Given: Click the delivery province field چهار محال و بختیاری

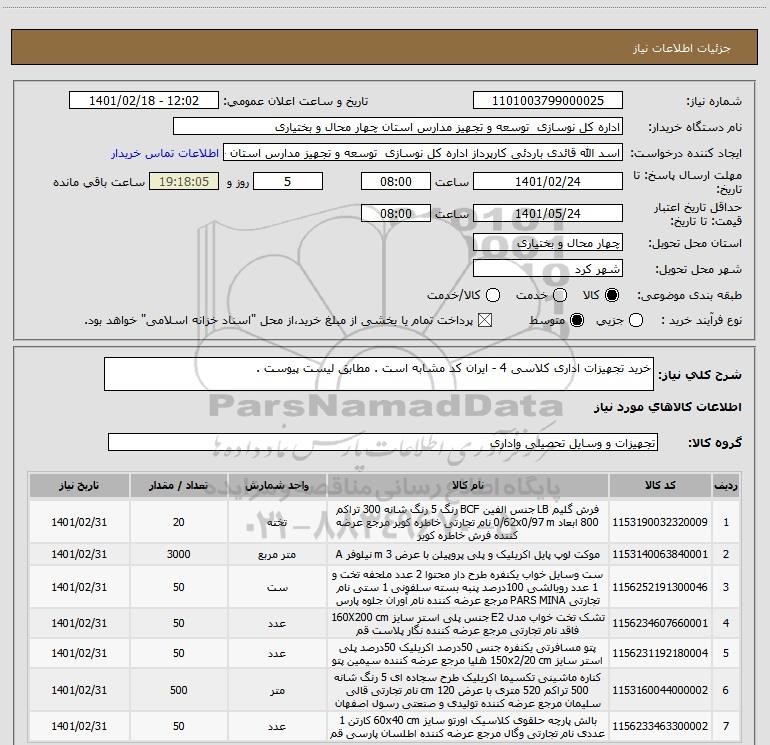Looking at the screenshot, I should tap(548, 243).
